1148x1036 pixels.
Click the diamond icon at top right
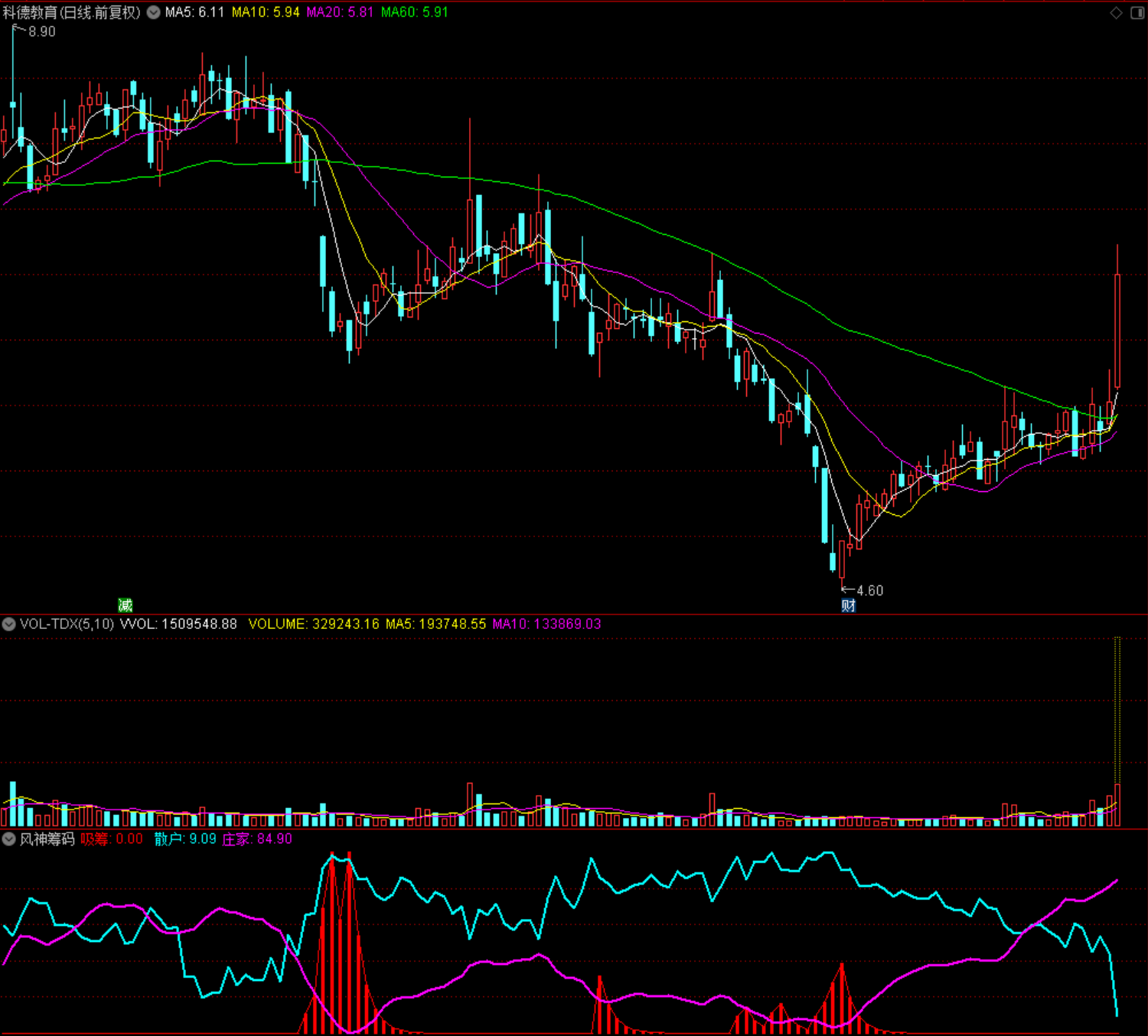(x=1117, y=12)
